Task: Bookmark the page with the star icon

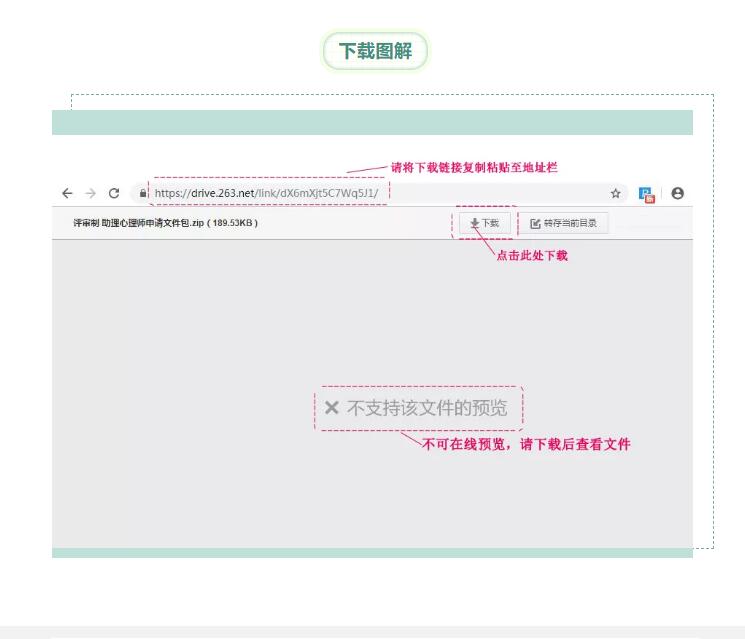Action: (x=616, y=193)
